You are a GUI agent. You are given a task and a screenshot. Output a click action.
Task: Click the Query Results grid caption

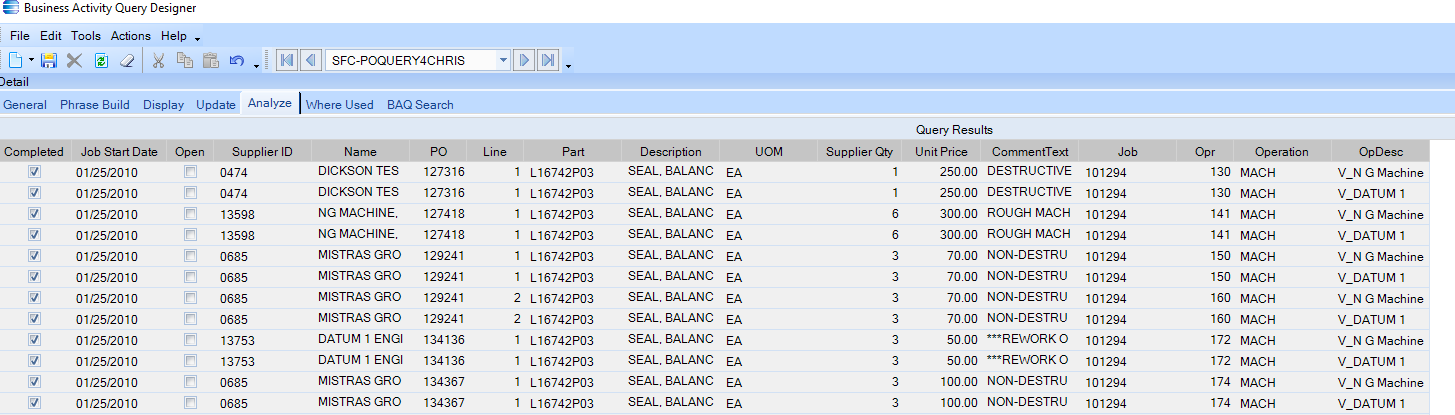click(954, 130)
